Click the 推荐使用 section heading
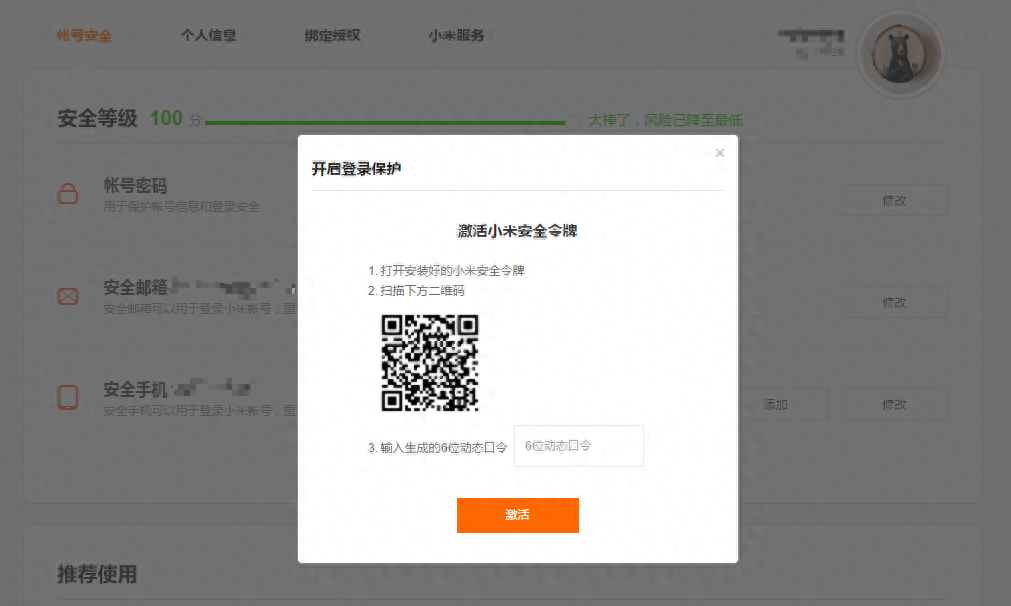The width and height of the screenshot is (1011, 606). coord(97,574)
